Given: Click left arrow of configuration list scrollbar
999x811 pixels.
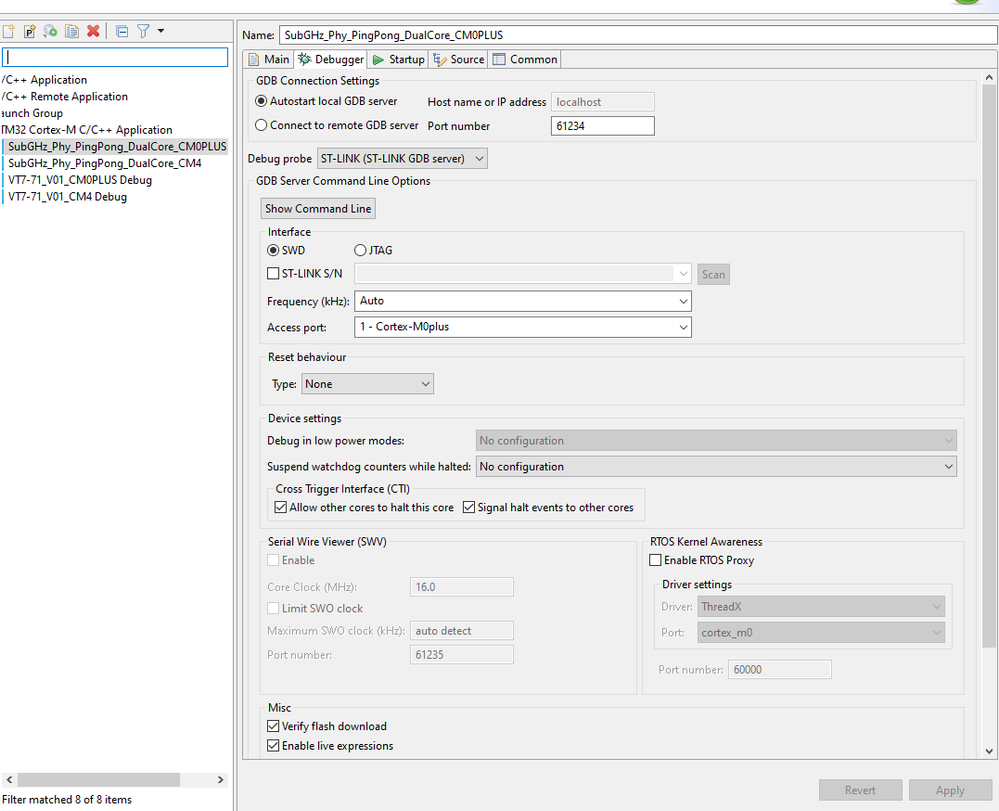Looking at the screenshot, I should [x=9, y=780].
